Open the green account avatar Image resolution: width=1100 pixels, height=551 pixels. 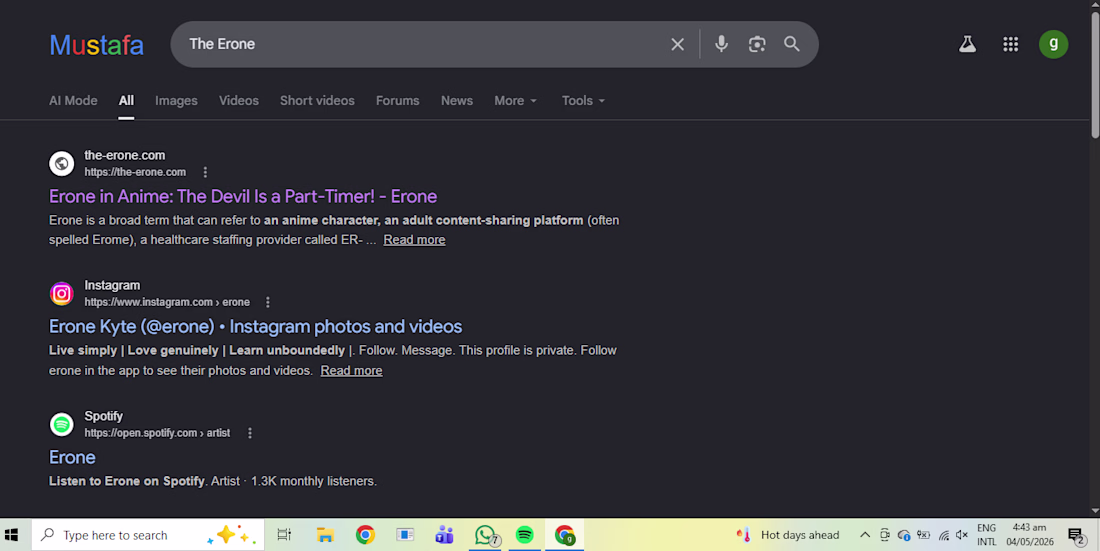1053,44
